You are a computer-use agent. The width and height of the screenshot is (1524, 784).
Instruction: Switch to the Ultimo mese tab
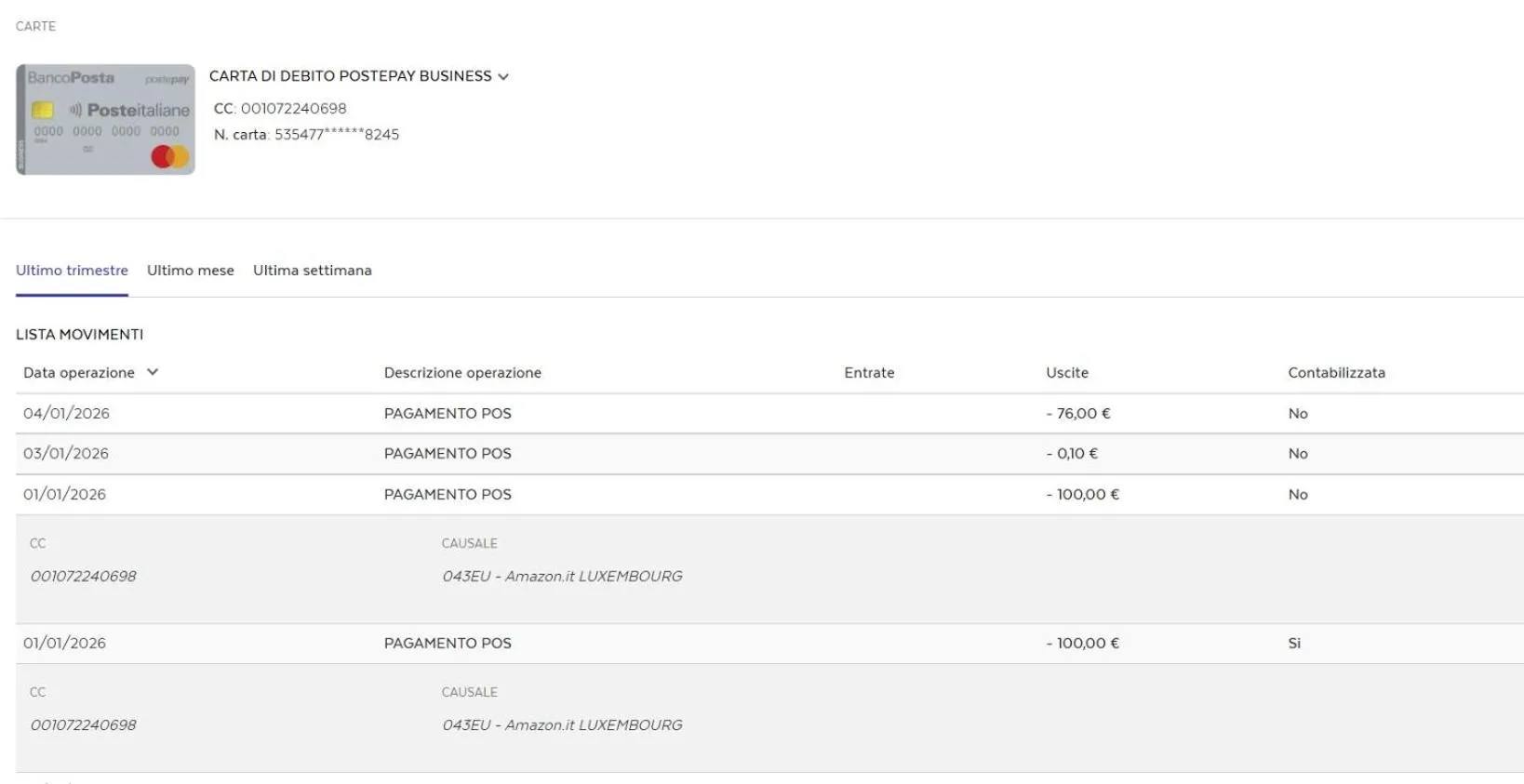pyautogui.click(x=190, y=271)
